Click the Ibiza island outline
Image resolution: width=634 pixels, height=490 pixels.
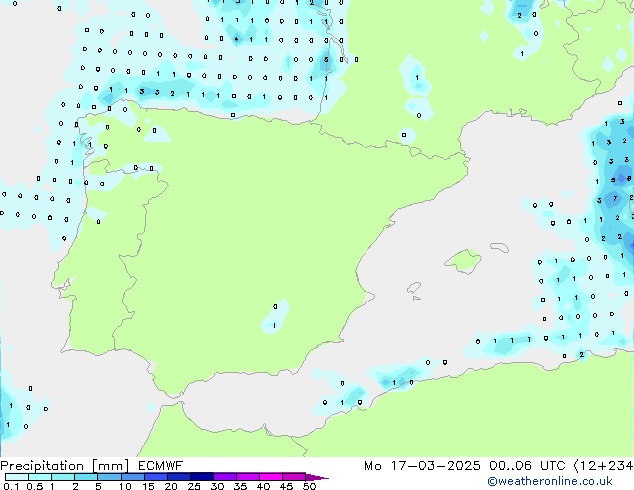coord(414,288)
